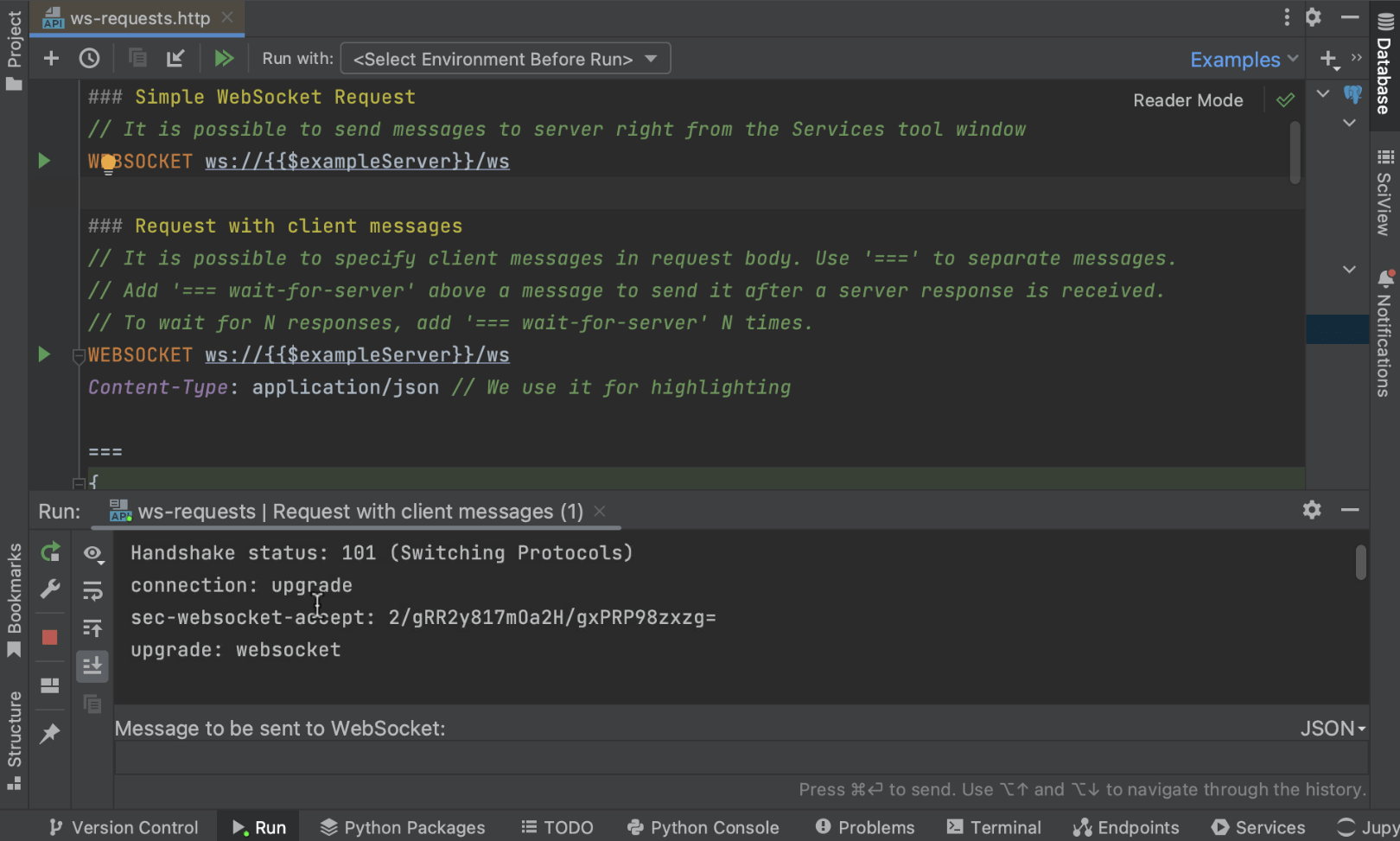Image resolution: width=1400 pixels, height=841 pixels.
Task: Stop the running WebSocket connection
Action: click(x=50, y=638)
